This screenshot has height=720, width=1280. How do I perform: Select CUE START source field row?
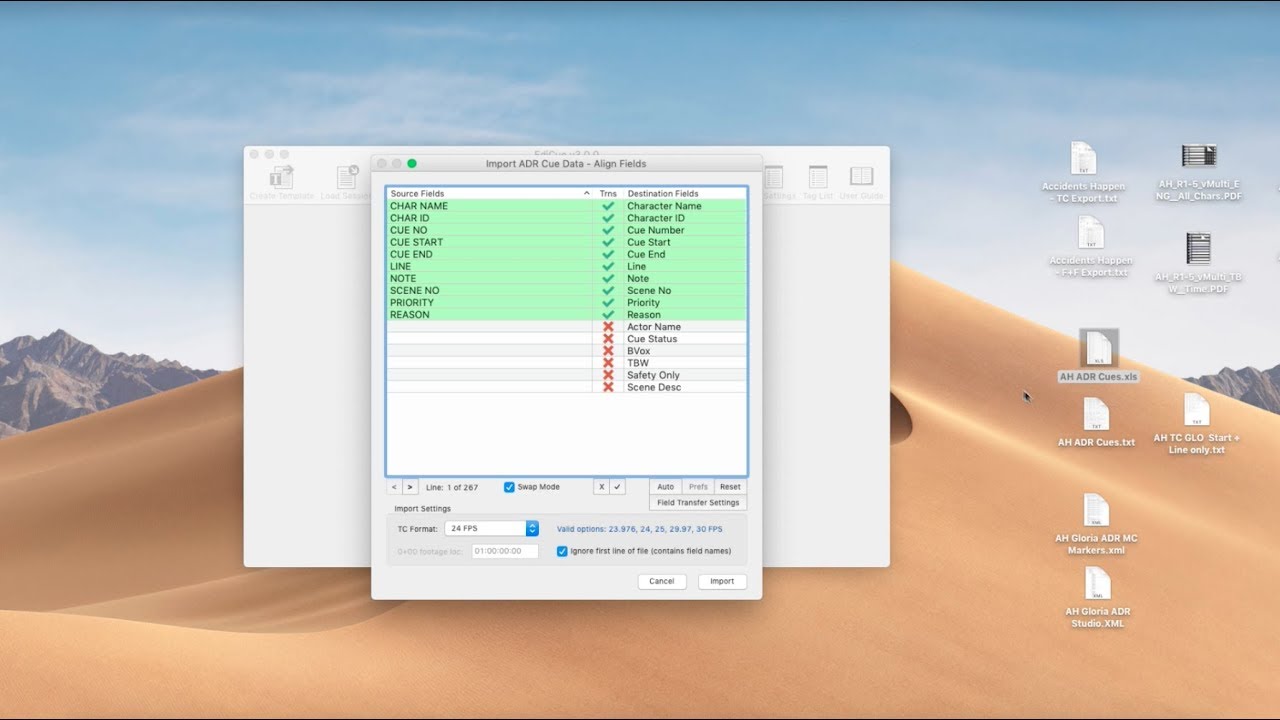pyautogui.click(x=491, y=242)
